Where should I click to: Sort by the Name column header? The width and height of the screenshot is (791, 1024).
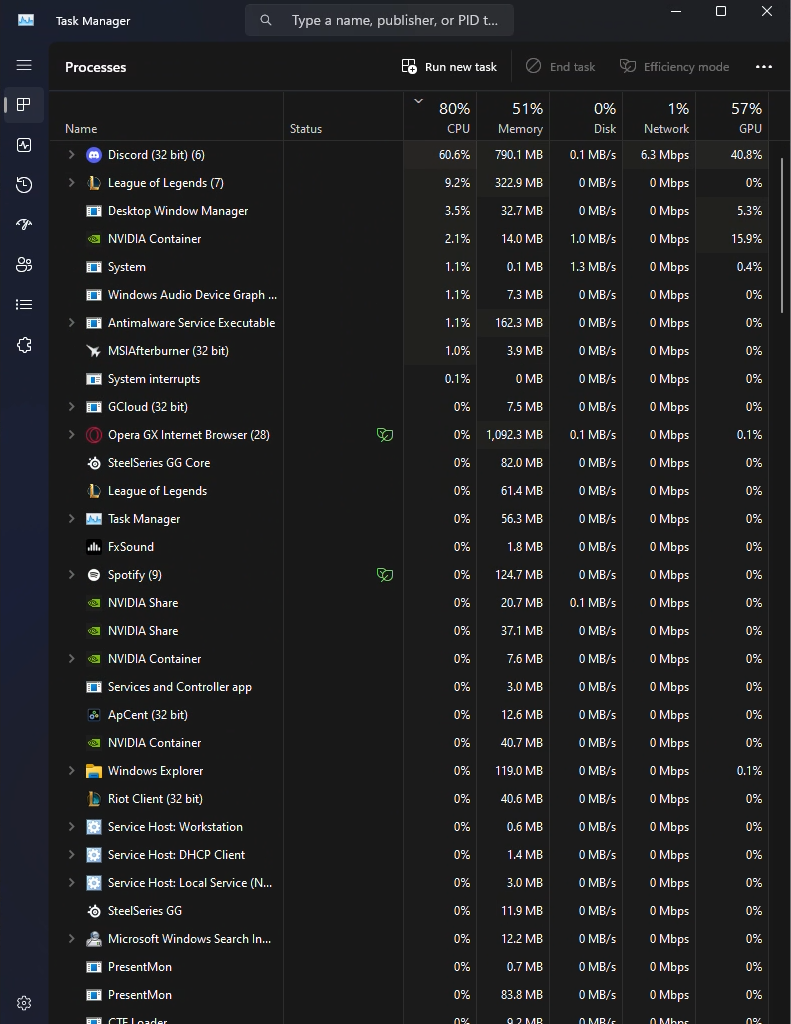167,116
